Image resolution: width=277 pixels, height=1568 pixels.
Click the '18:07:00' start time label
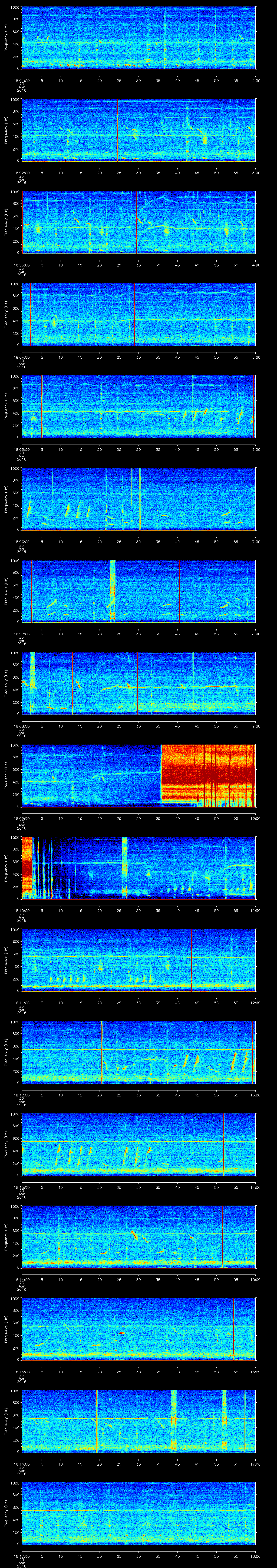21,634
